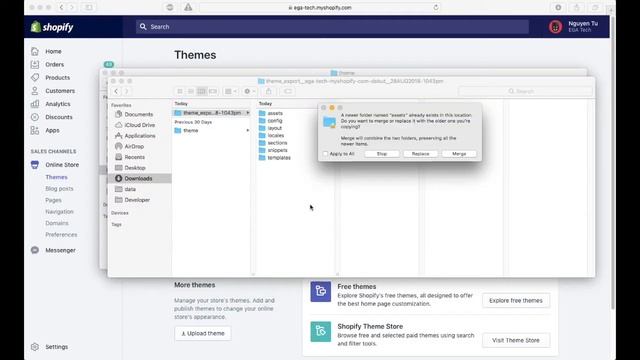This screenshot has height=360, width=640.
Task: Select AirDrop in Finder sidebar
Action: (x=134, y=146)
